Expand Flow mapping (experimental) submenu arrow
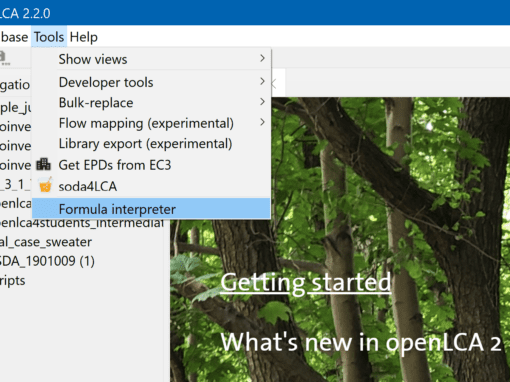The width and height of the screenshot is (510, 382). 262,123
